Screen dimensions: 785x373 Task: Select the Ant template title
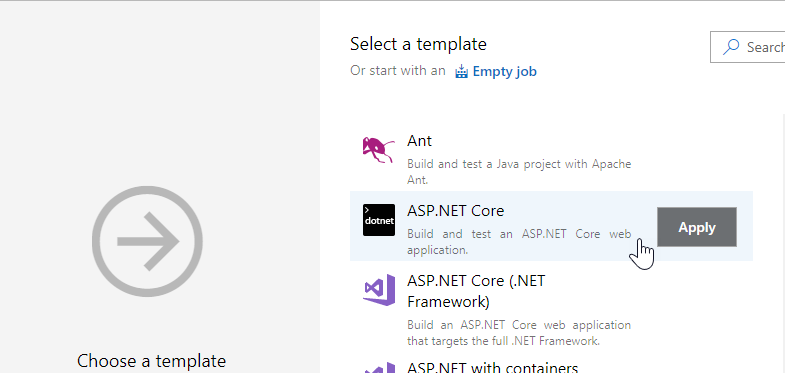[x=420, y=141]
